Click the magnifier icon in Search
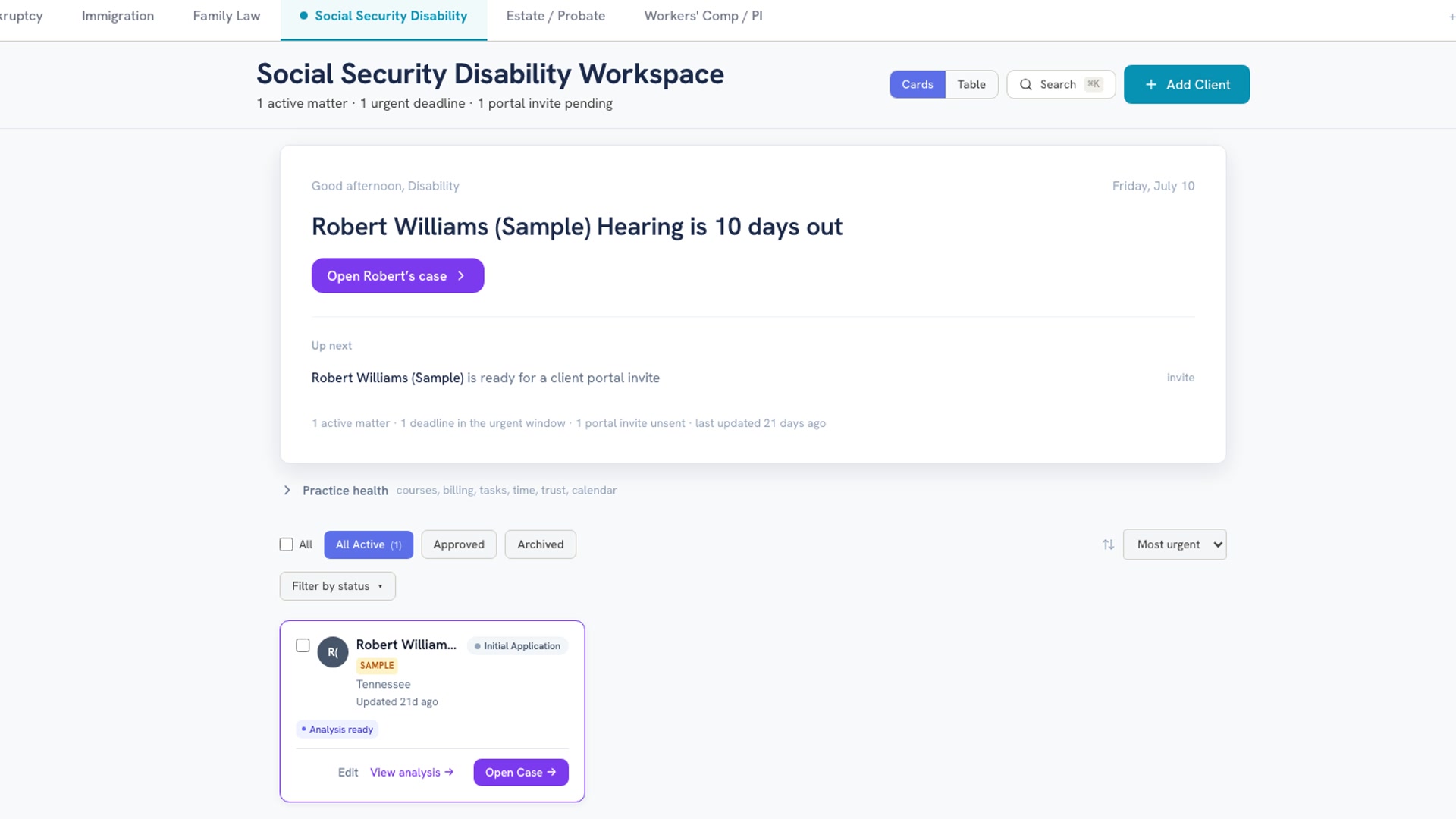The width and height of the screenshot is (1456, 819). pos(1025,84)
